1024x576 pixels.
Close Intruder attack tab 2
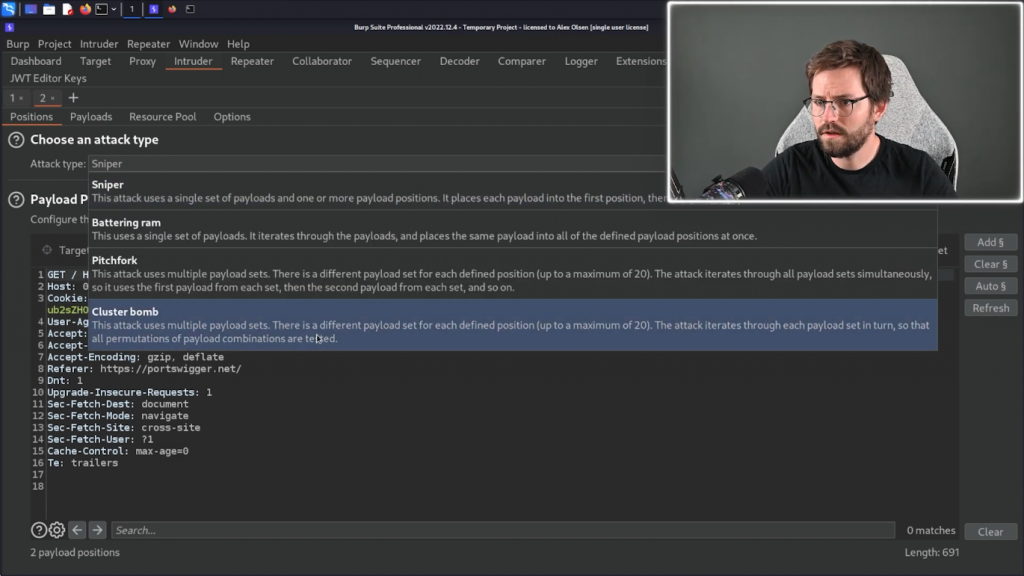(x=53, y=99)
